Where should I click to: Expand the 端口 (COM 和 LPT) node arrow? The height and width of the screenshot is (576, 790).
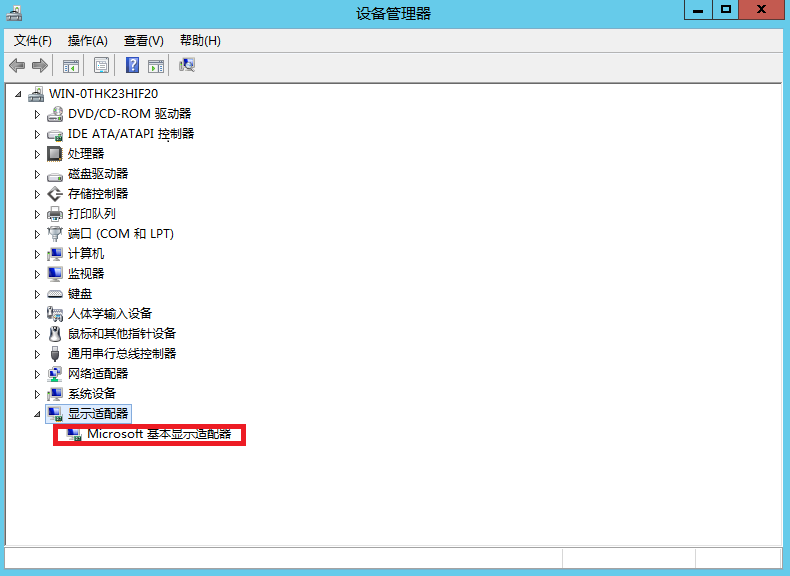tap(37, 234)
